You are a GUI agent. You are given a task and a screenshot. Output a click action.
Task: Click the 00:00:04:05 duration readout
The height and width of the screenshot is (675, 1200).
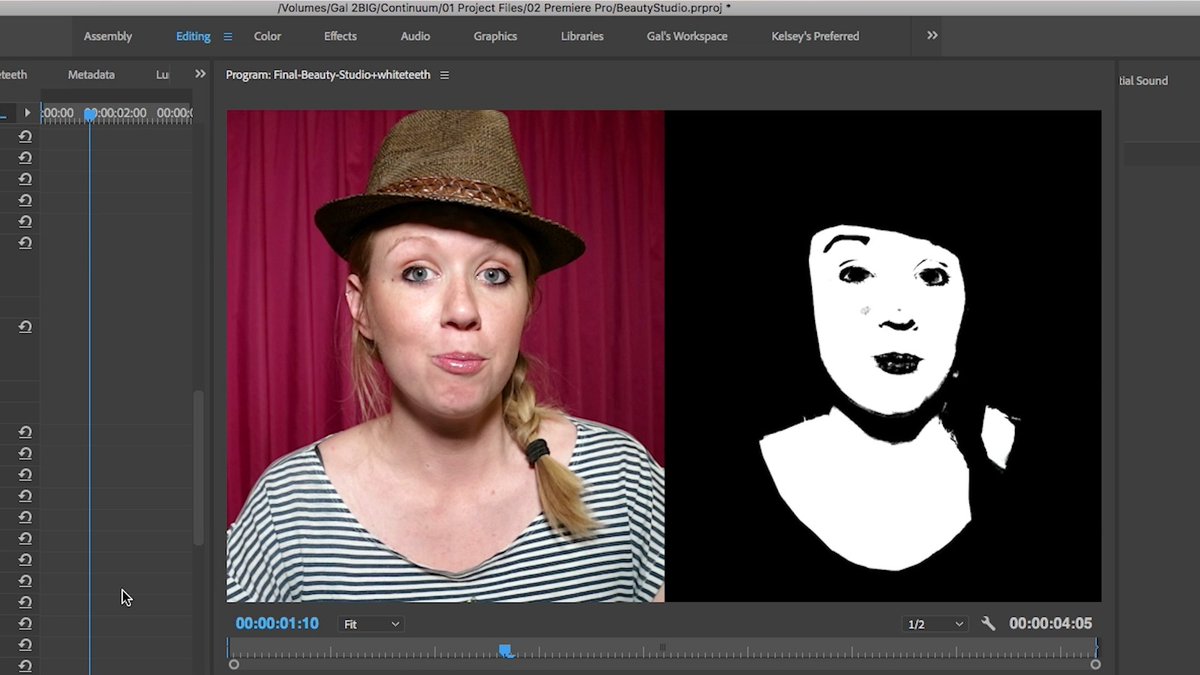[x=1050, y=624]
